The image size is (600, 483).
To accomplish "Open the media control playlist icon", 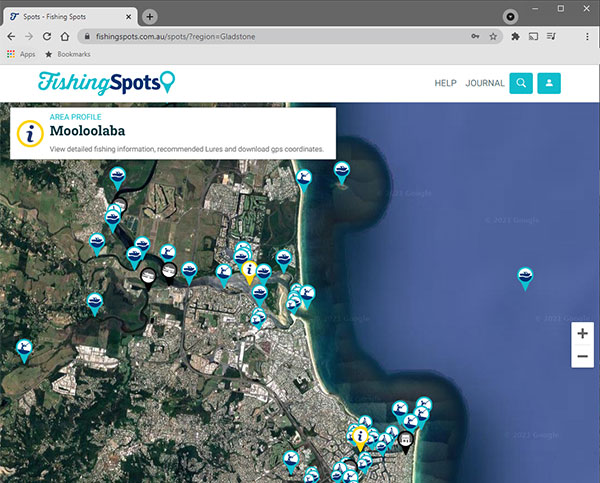I will pos(551,36).
